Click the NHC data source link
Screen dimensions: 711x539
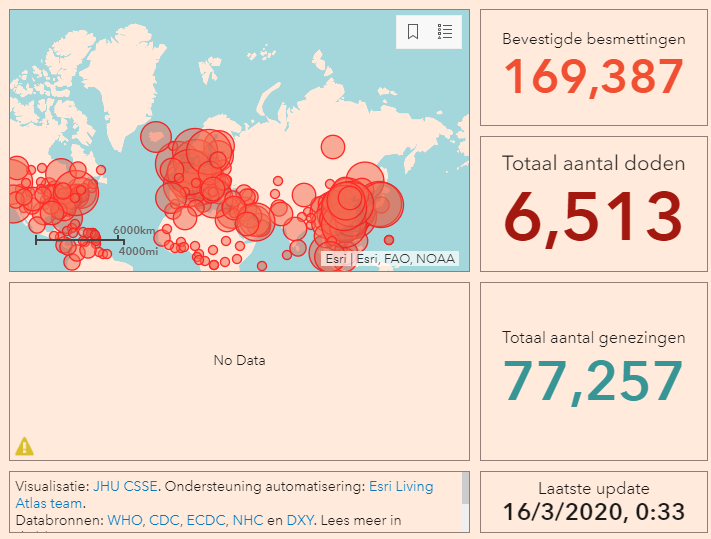tap(247, 521)
